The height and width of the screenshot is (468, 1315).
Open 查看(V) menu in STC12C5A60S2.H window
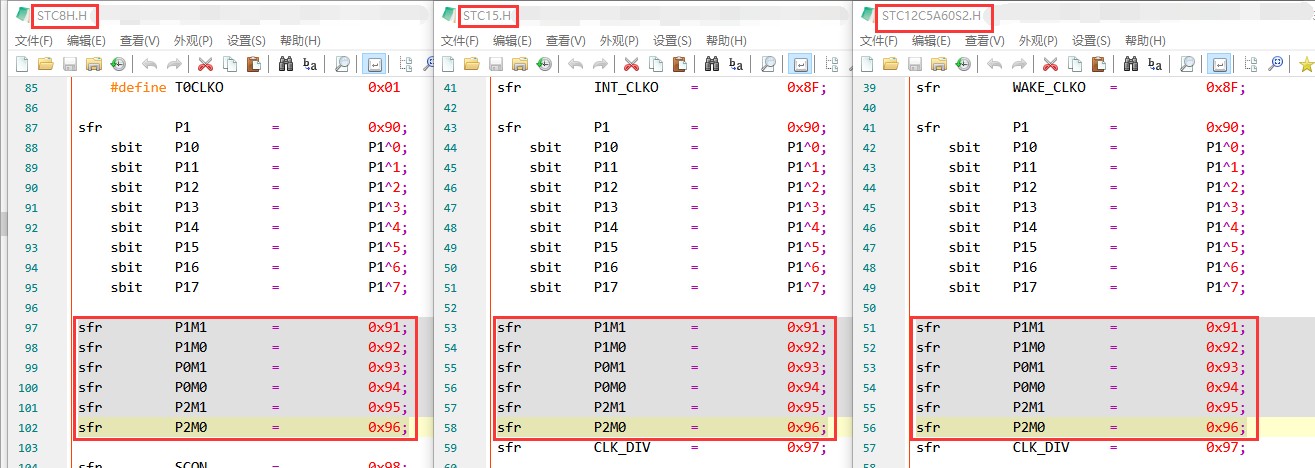coord(985,41)
